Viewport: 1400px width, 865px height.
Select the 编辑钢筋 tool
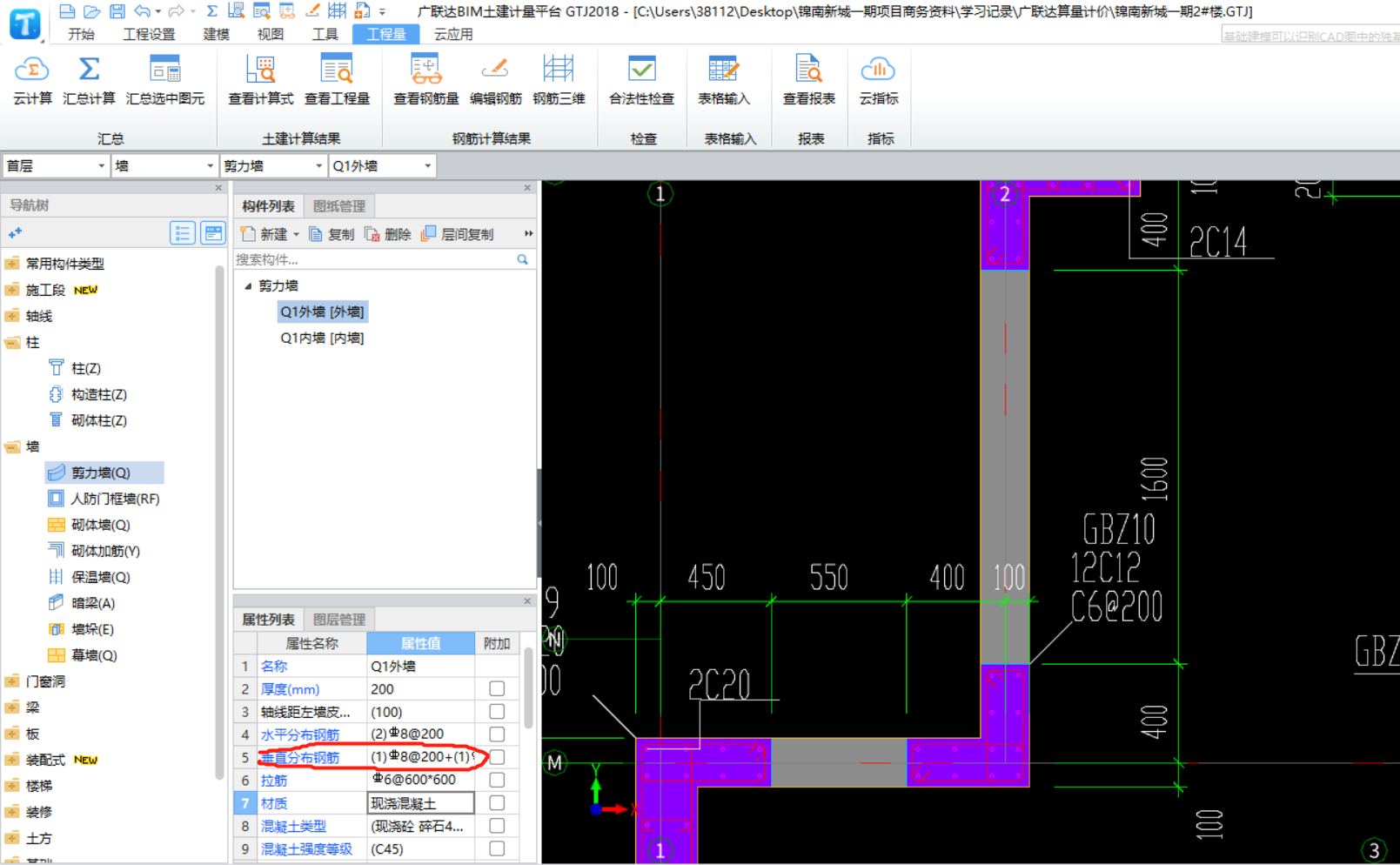click(495, 80)
